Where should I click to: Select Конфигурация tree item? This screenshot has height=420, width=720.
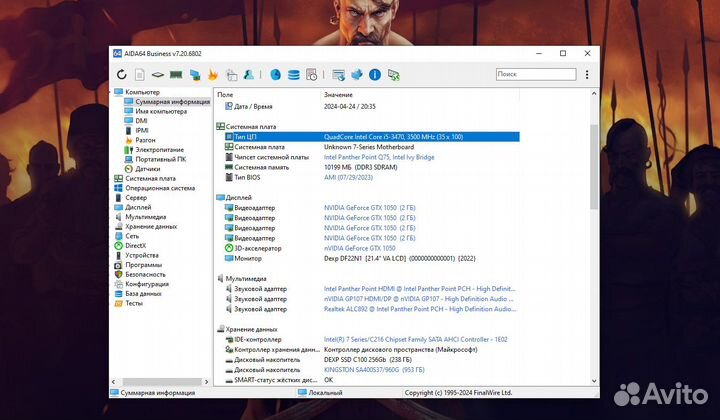point(147,284)
